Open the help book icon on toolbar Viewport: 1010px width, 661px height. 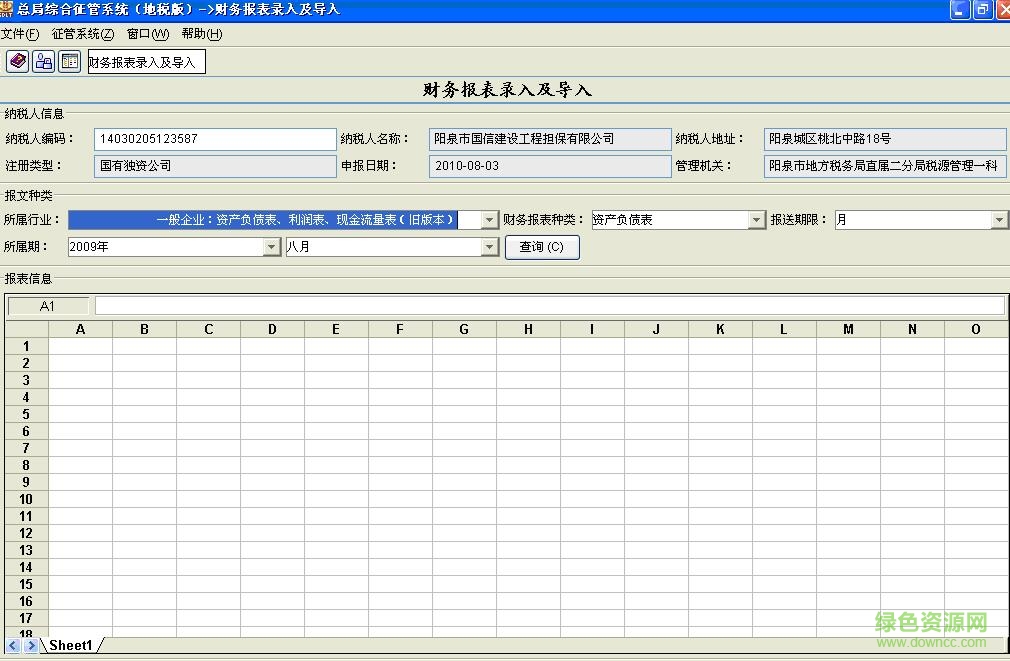point(16,61)
